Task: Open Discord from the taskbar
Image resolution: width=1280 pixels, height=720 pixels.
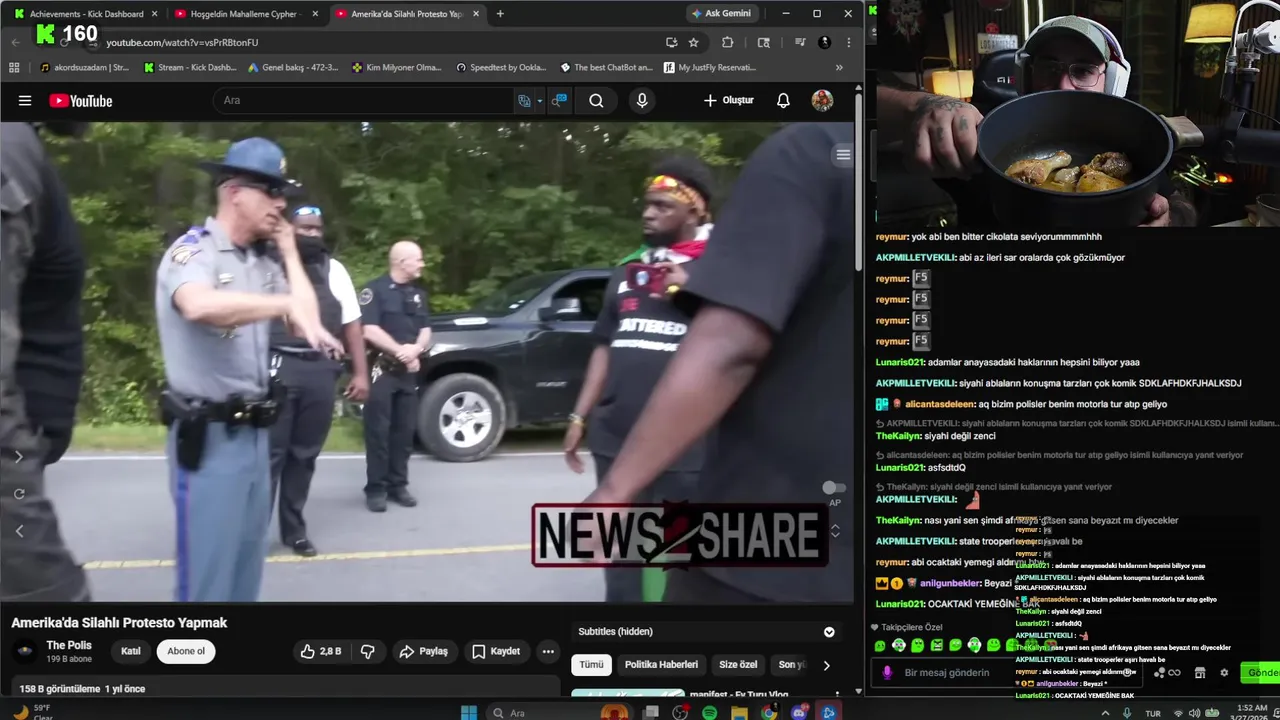Action: pos(799,713)
